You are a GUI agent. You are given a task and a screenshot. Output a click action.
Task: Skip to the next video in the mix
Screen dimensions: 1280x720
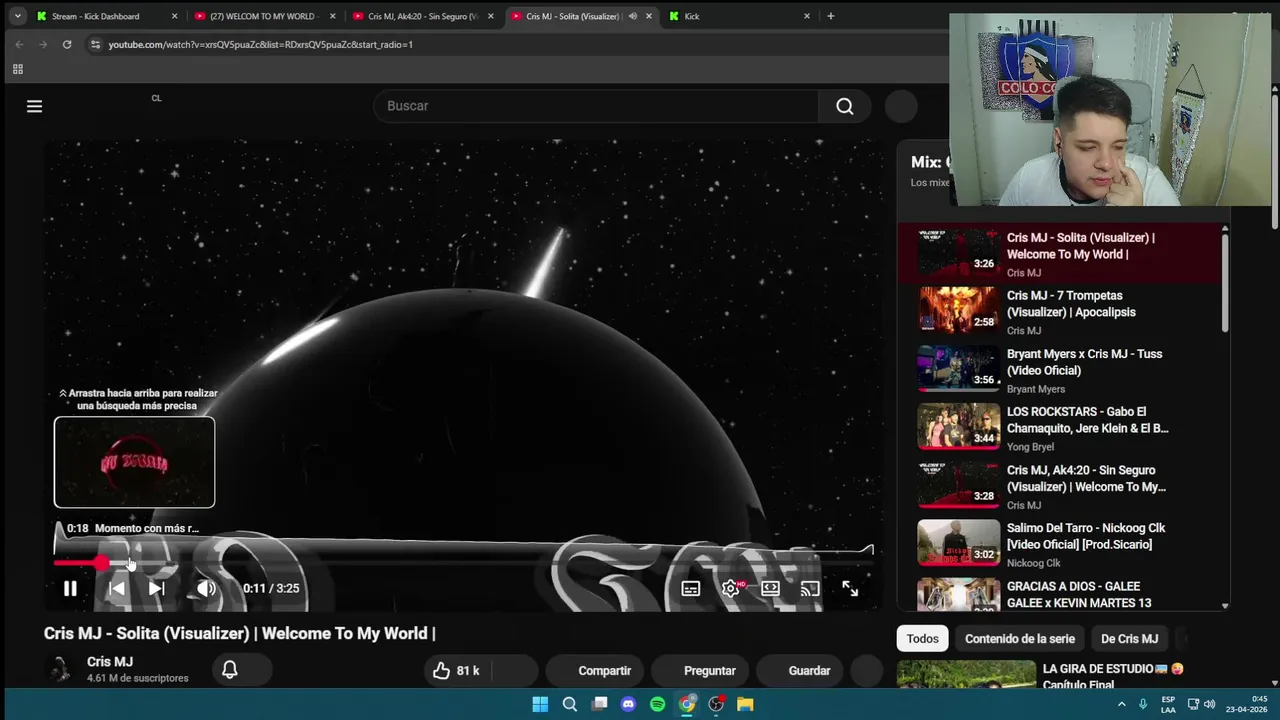[157, 589]
